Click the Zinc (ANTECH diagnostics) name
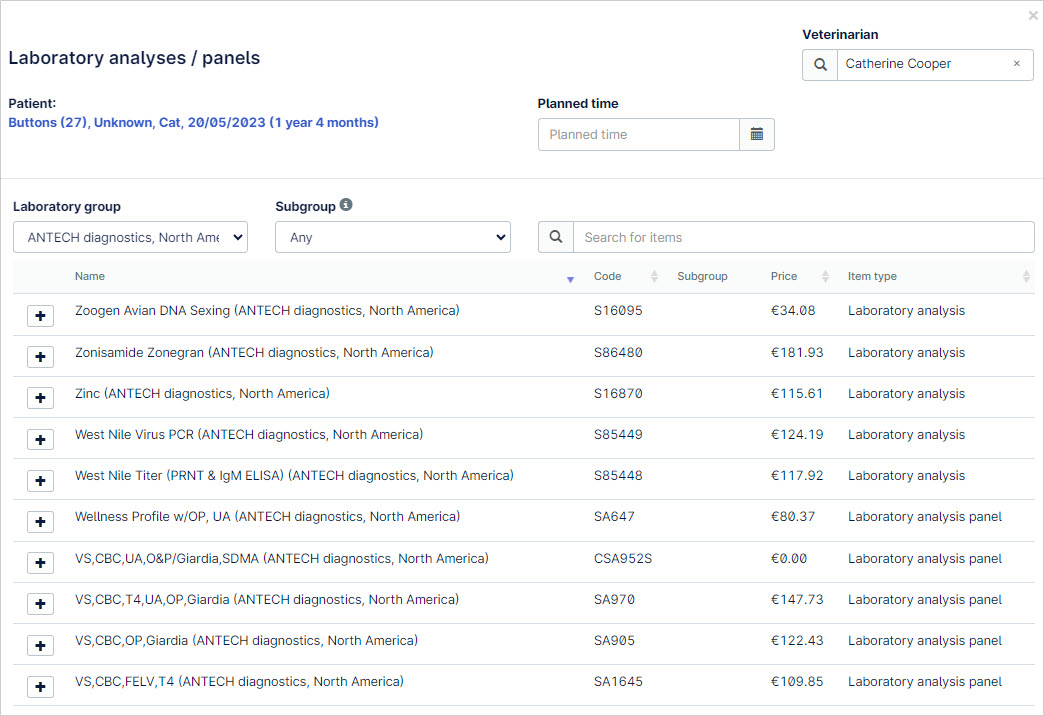Screen dimensions: 1044x716 click(202, 394)
